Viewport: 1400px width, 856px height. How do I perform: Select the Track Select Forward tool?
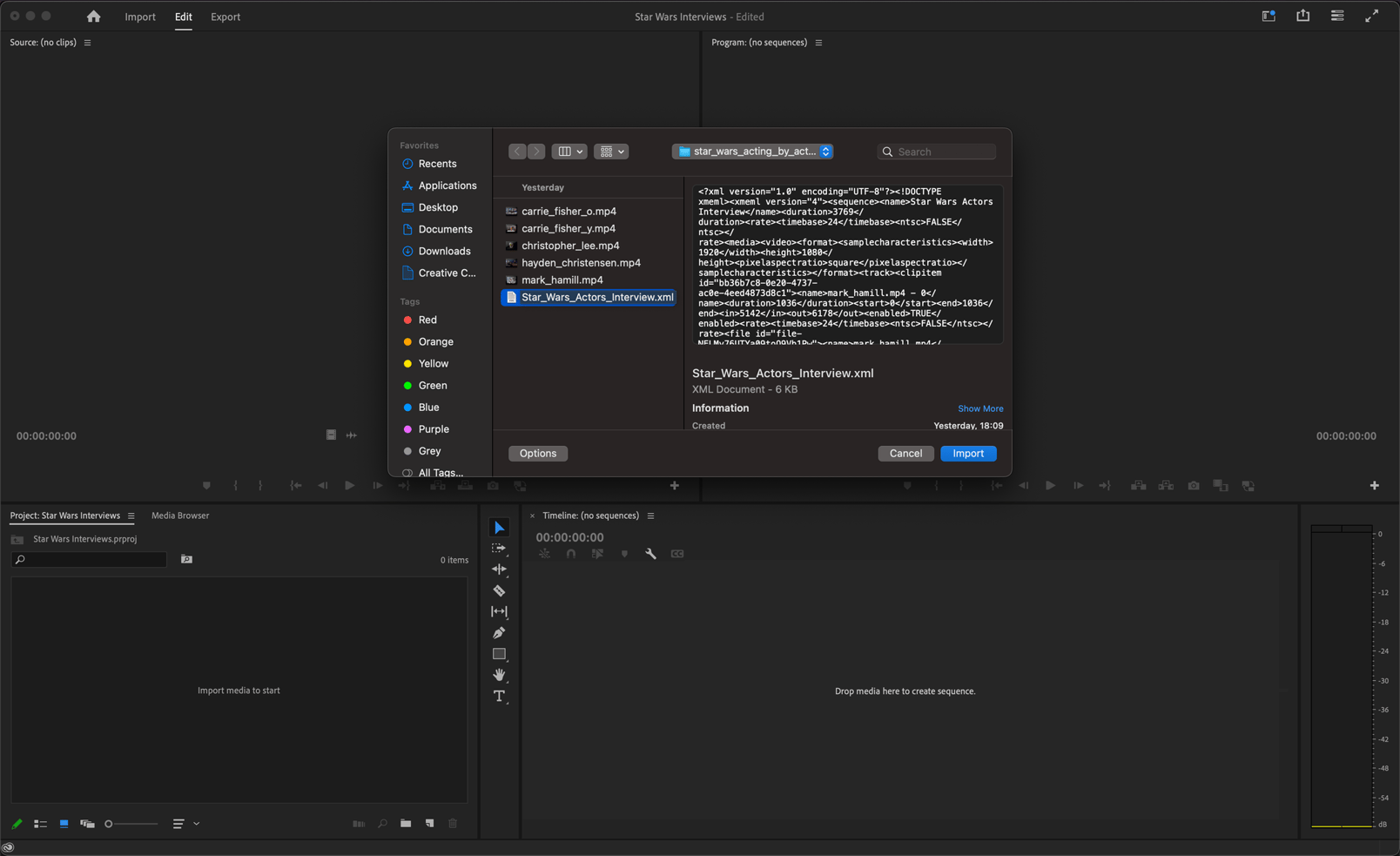(x=499, y=548)
